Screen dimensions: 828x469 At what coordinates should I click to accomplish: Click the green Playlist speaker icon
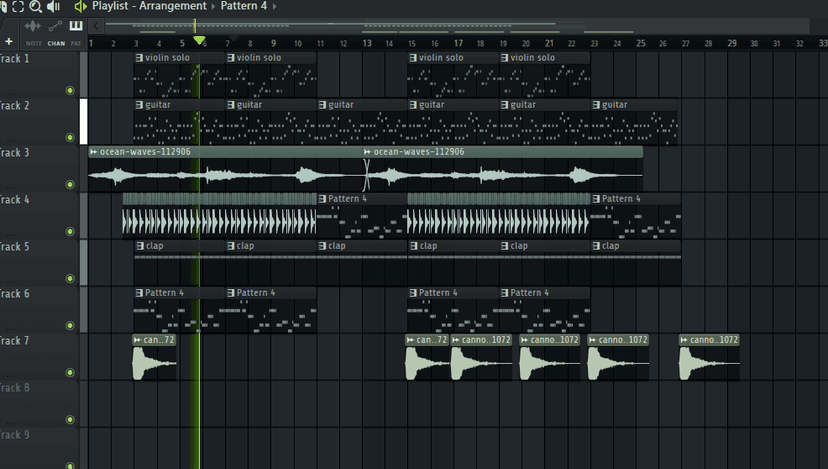[80, 6]
